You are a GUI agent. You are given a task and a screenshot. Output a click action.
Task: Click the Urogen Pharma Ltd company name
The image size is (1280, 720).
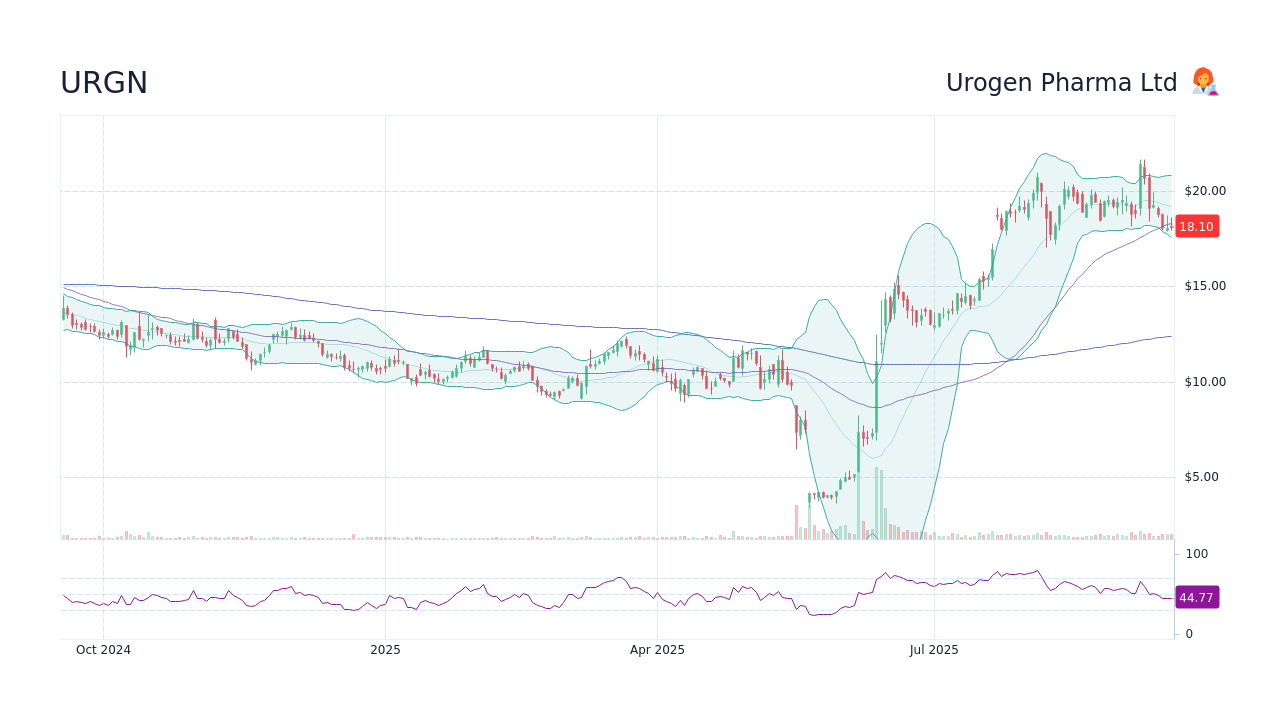pyautogui.click(x=1062, y=83)
